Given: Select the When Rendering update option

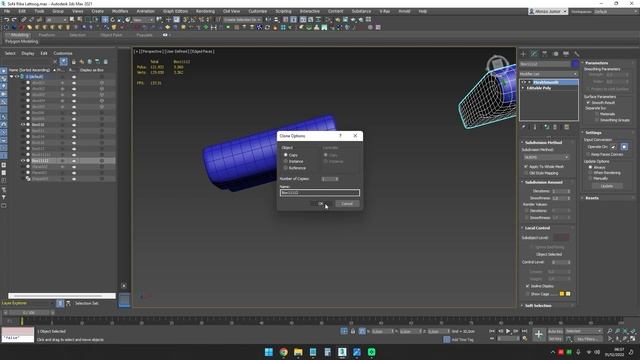Looking at the screenshot, I should (x=590, y=173).
